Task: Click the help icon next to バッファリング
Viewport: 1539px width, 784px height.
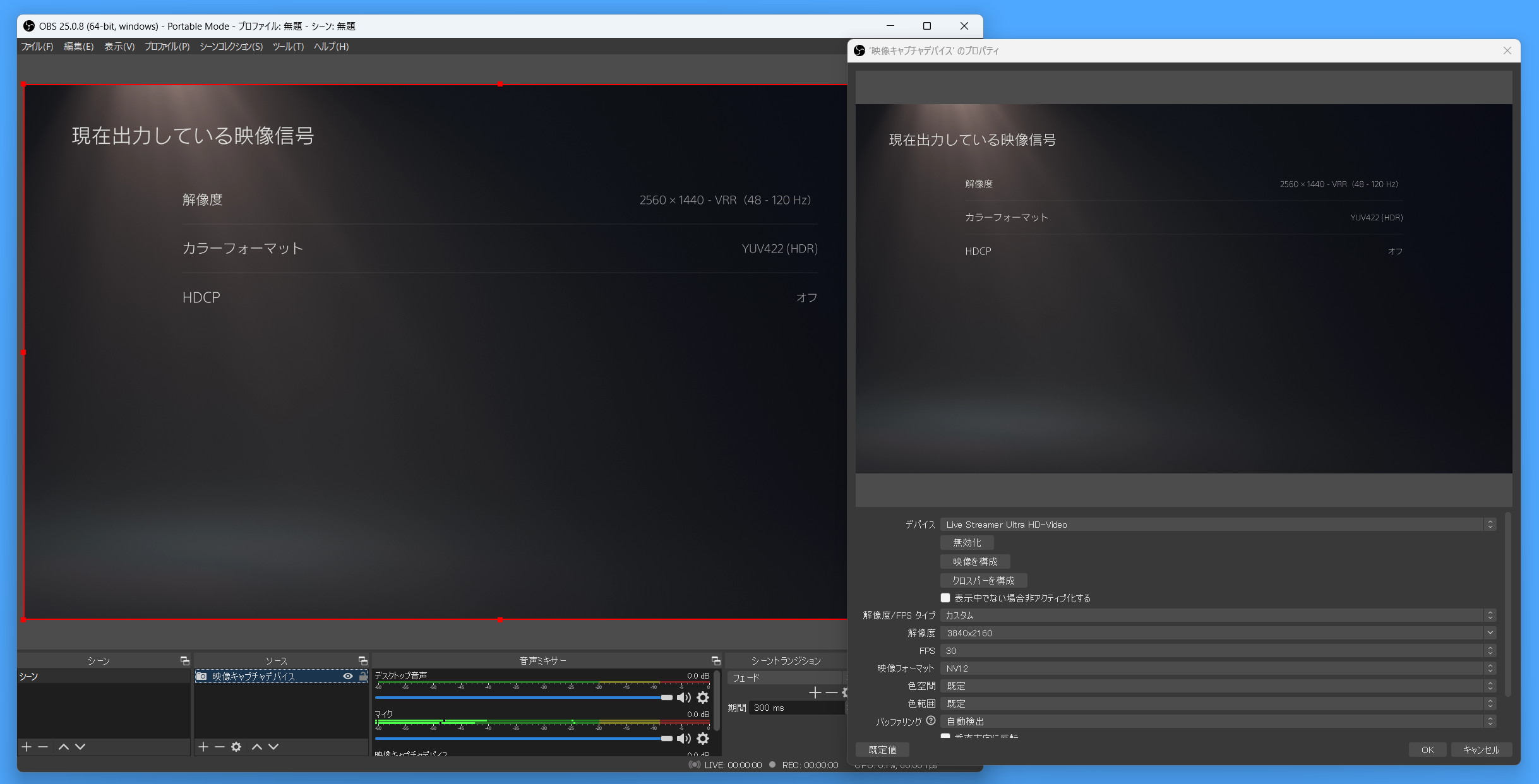Action: 931,720
